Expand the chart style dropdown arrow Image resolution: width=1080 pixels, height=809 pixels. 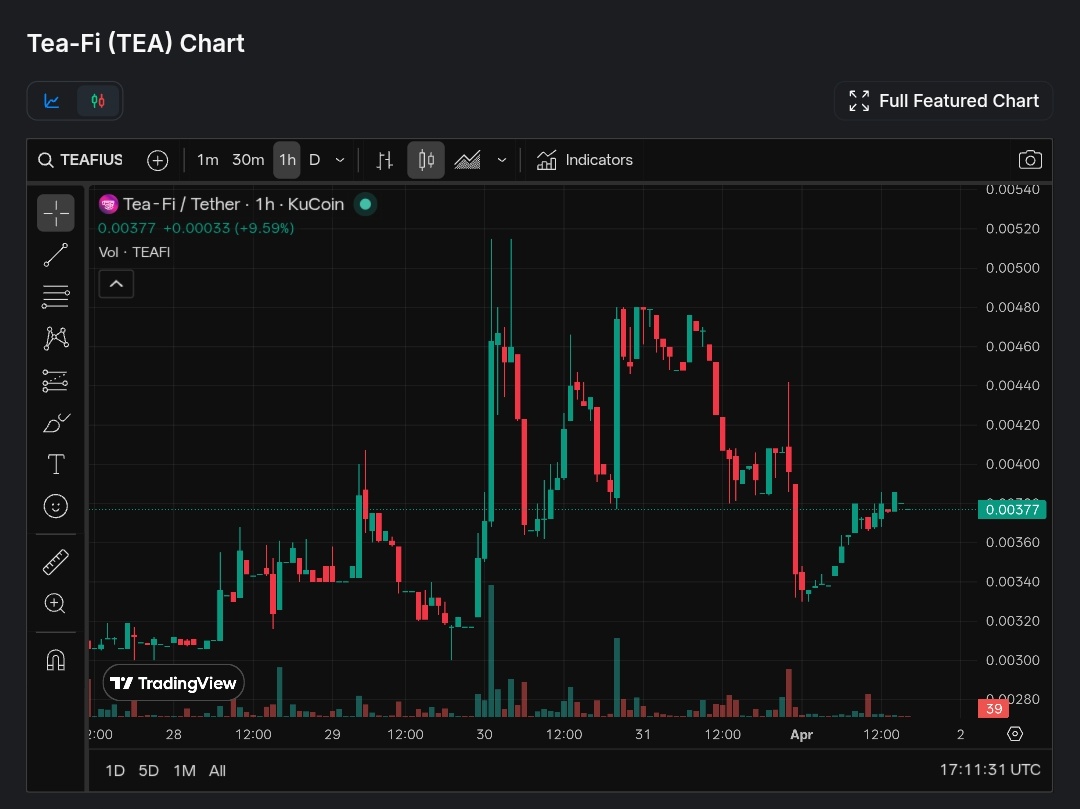[x=502, y=160]
